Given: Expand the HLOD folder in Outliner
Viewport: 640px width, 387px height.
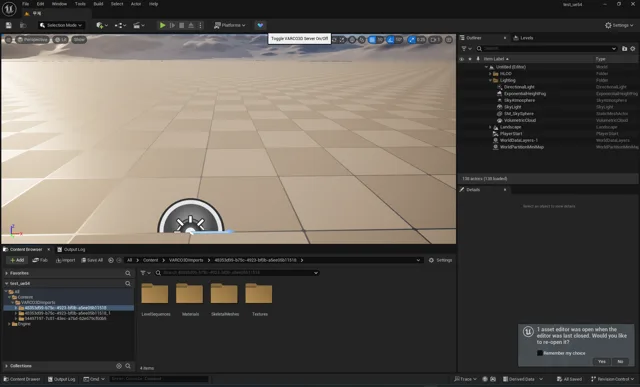Looking at the screenshot, I should pyautogui.click(x=490, y=74).
